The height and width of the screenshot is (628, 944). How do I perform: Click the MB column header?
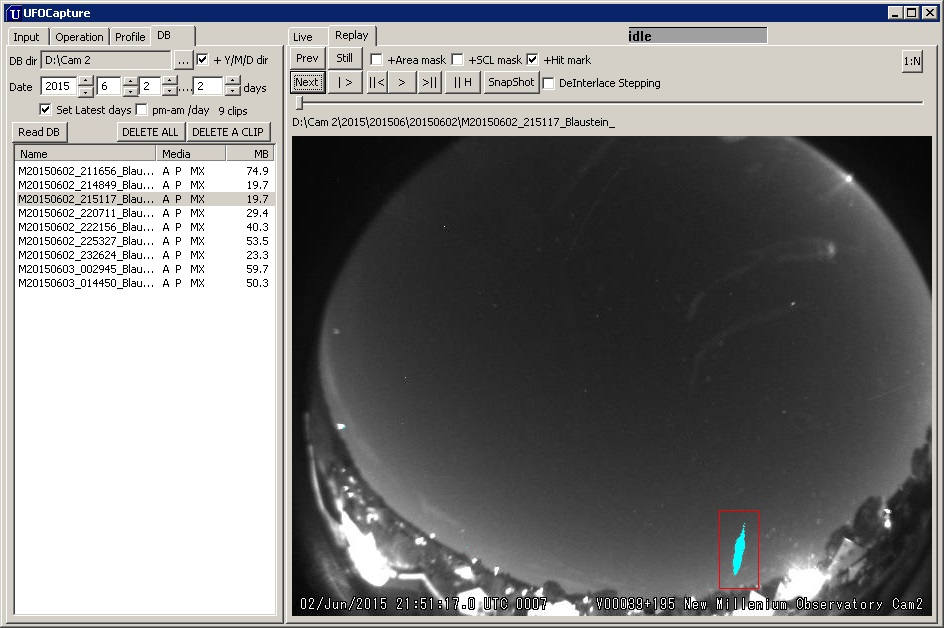coord(248,154)
